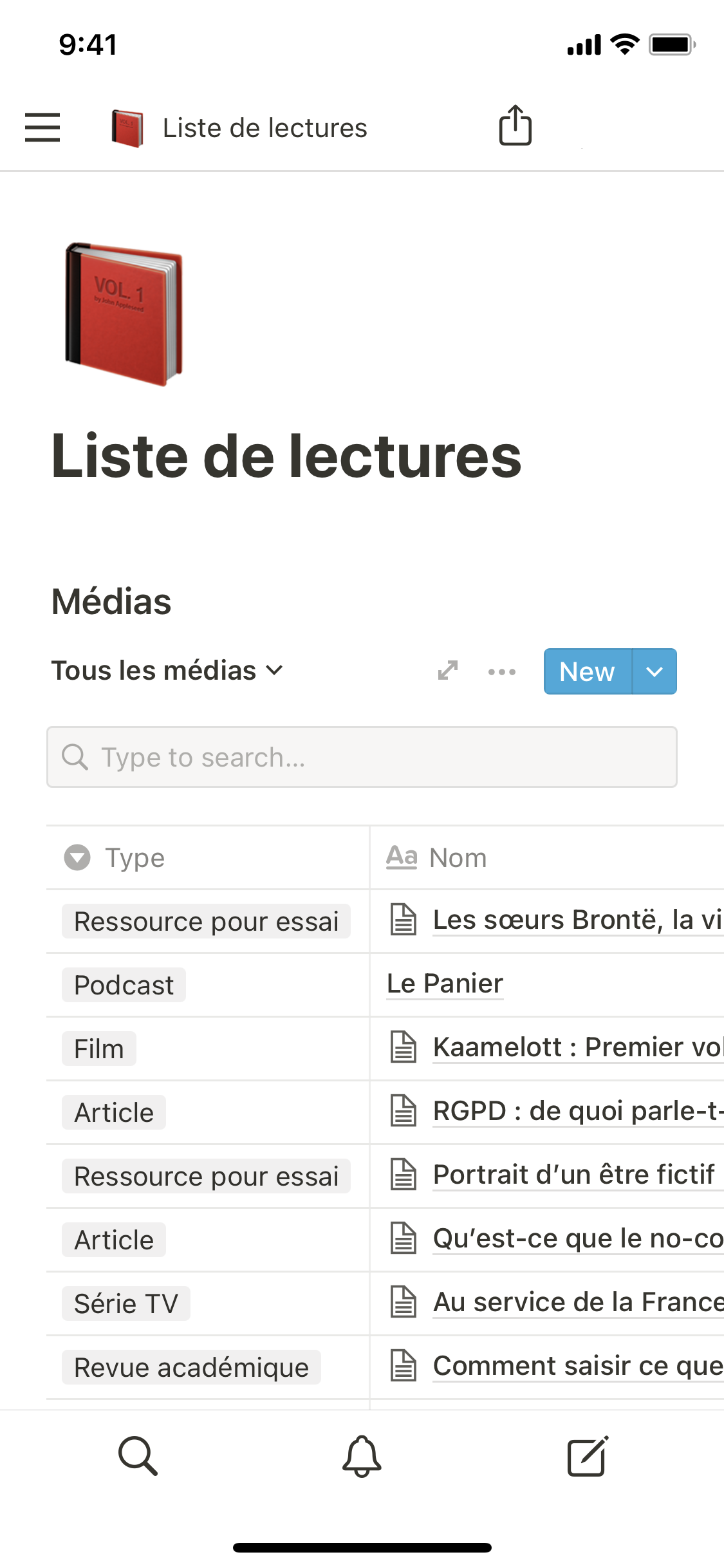Open the Type column header menu
The height and width of the screenshot is (1568, 724).
click(135, 858)
